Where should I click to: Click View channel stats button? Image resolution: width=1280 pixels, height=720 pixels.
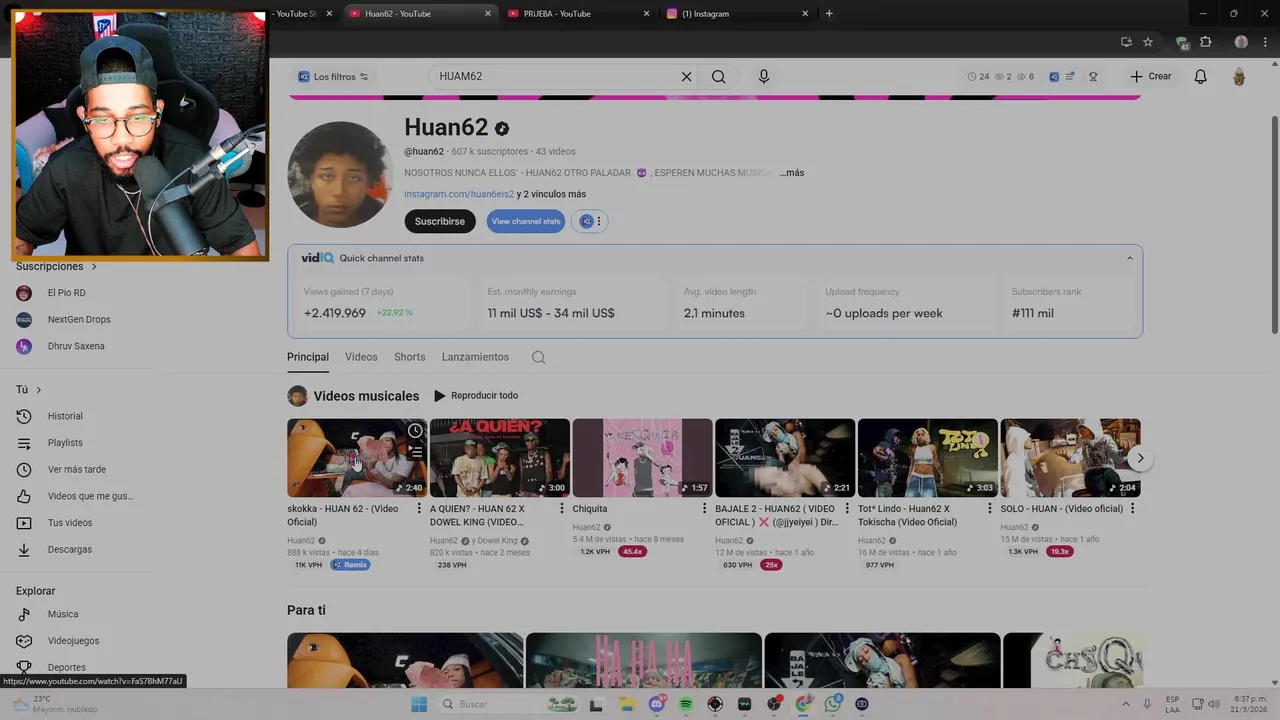tap(526, 221)
